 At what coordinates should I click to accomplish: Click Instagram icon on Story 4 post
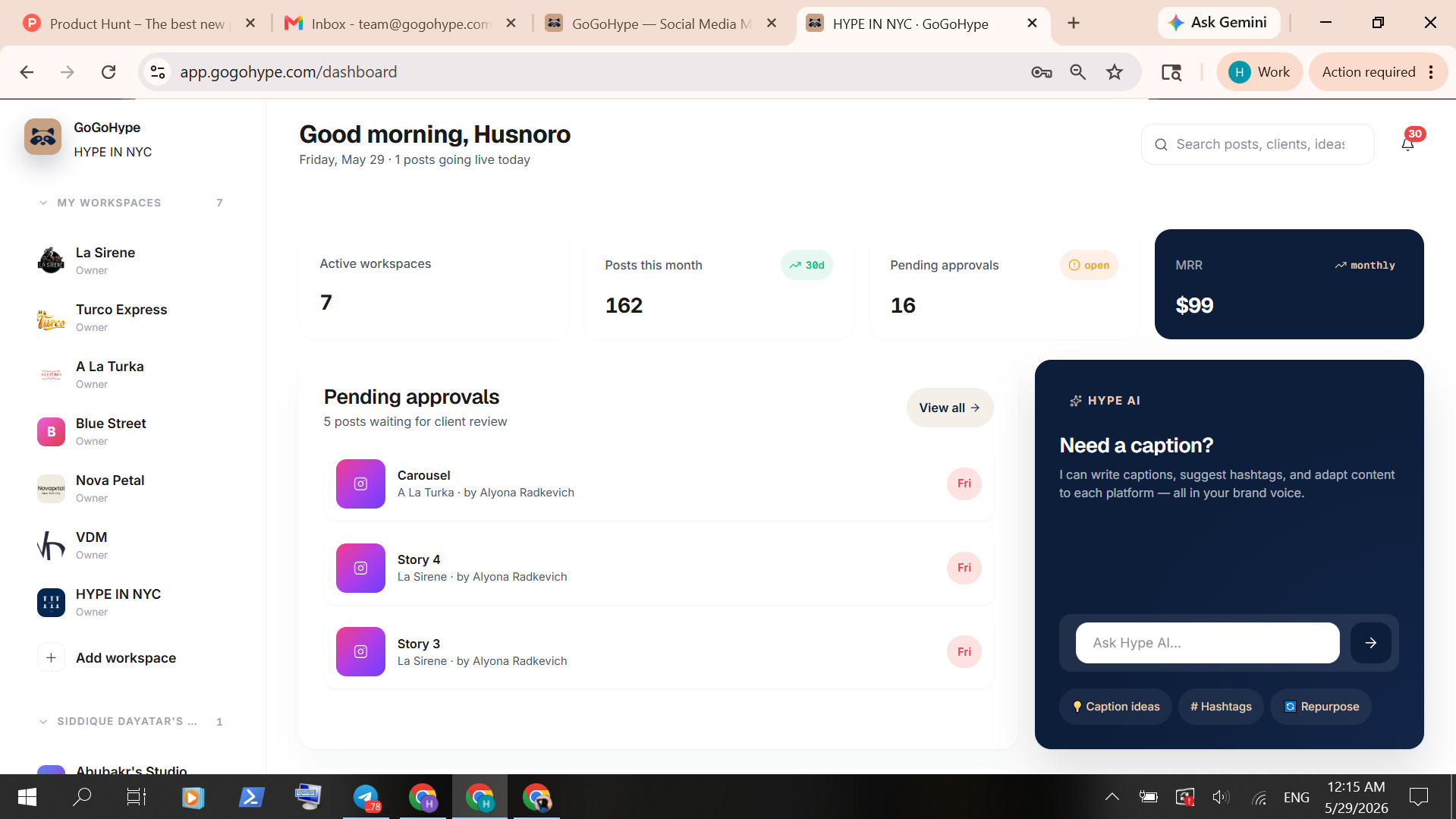(360, 568)
